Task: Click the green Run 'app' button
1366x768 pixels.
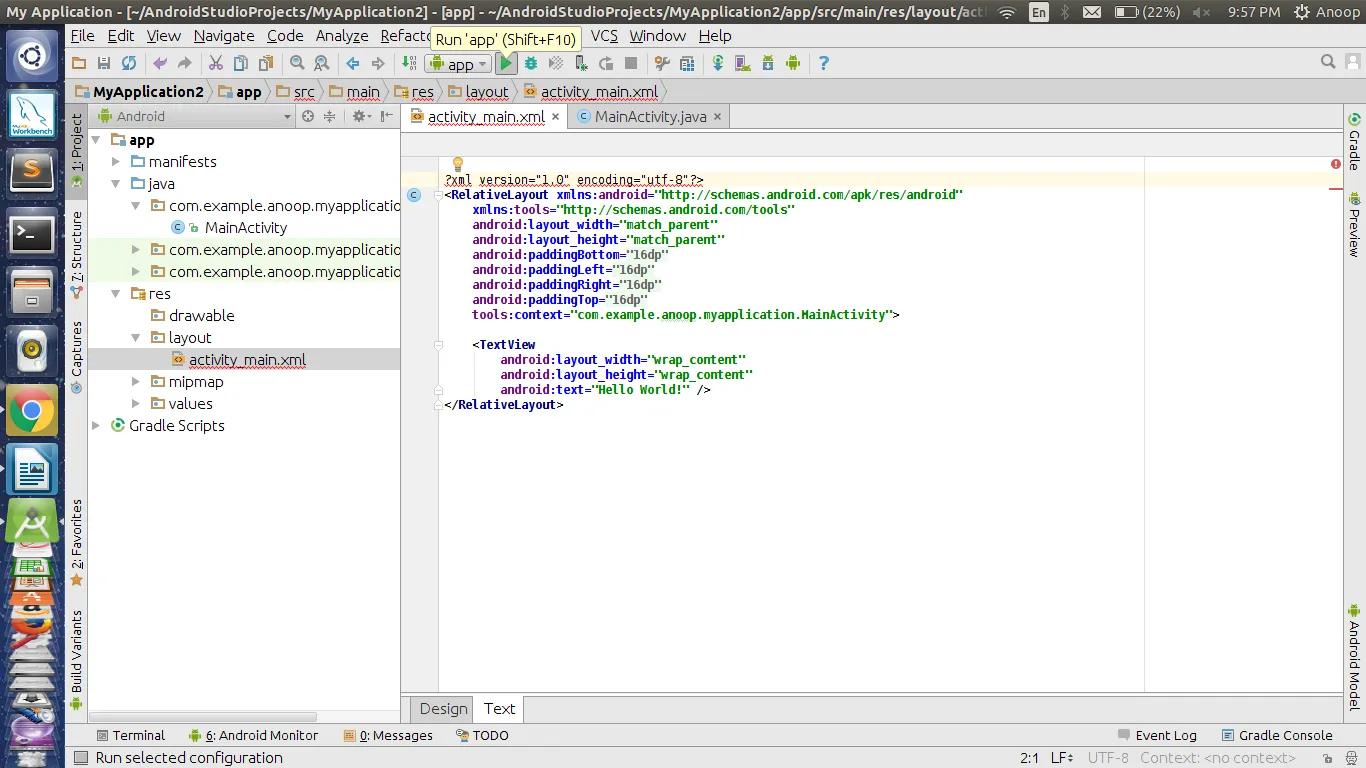Action: tap(506, 63)
